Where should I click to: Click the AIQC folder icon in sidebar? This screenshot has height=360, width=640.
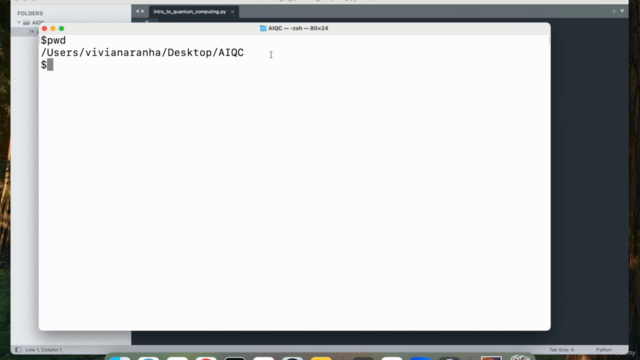[x=27, y=22]
